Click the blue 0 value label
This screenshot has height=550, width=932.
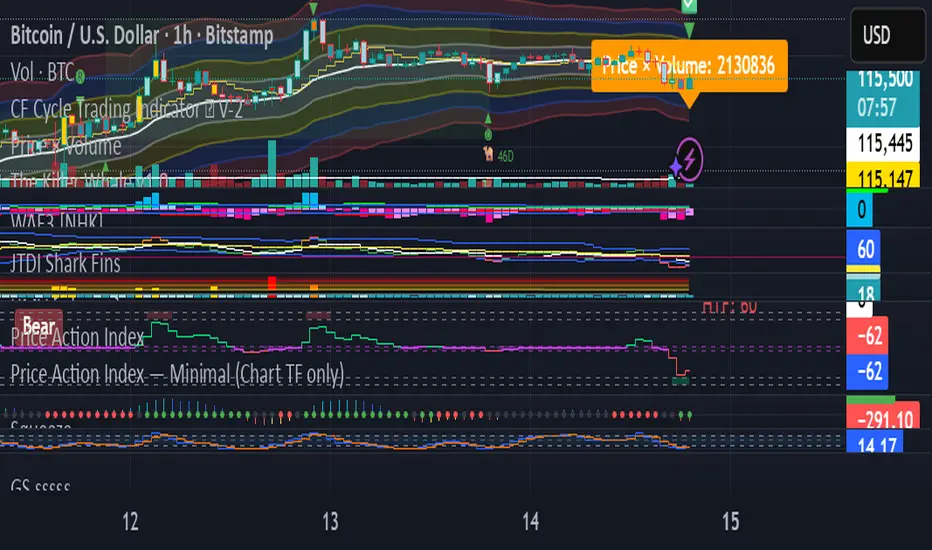(x=859, y=210)
